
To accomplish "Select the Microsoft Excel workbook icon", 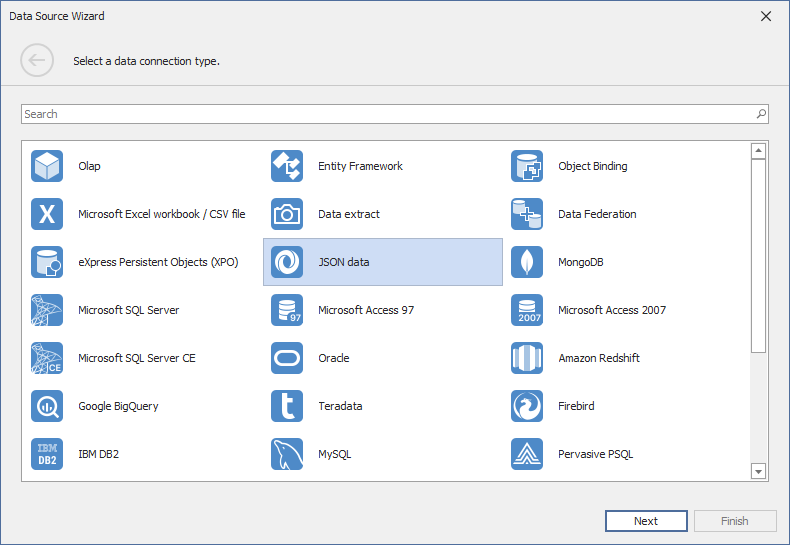I will (x=47, y=214).
